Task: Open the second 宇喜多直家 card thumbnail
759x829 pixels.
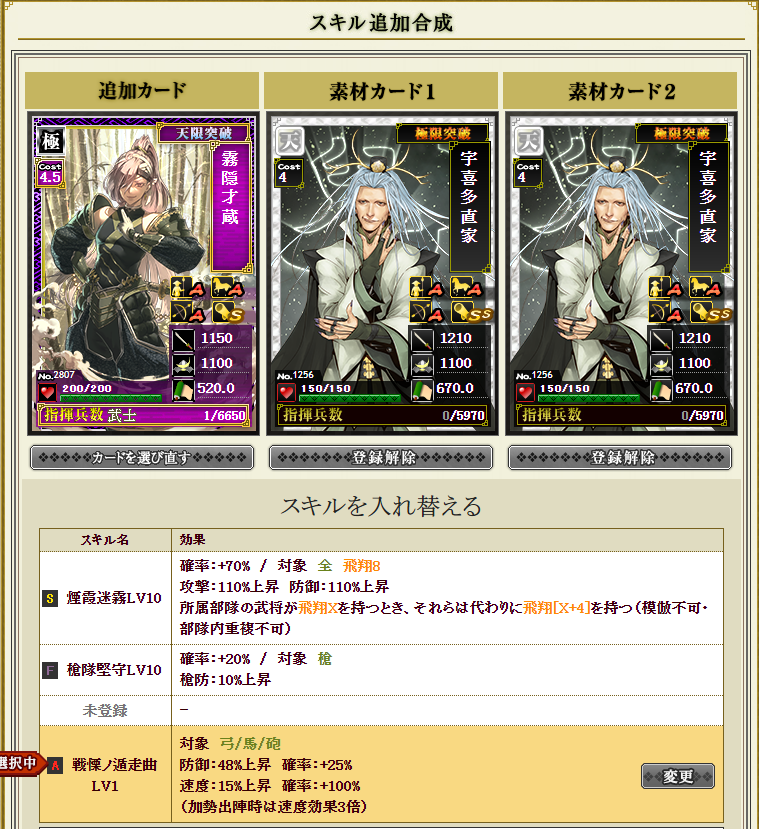Action: coord(621,273)
